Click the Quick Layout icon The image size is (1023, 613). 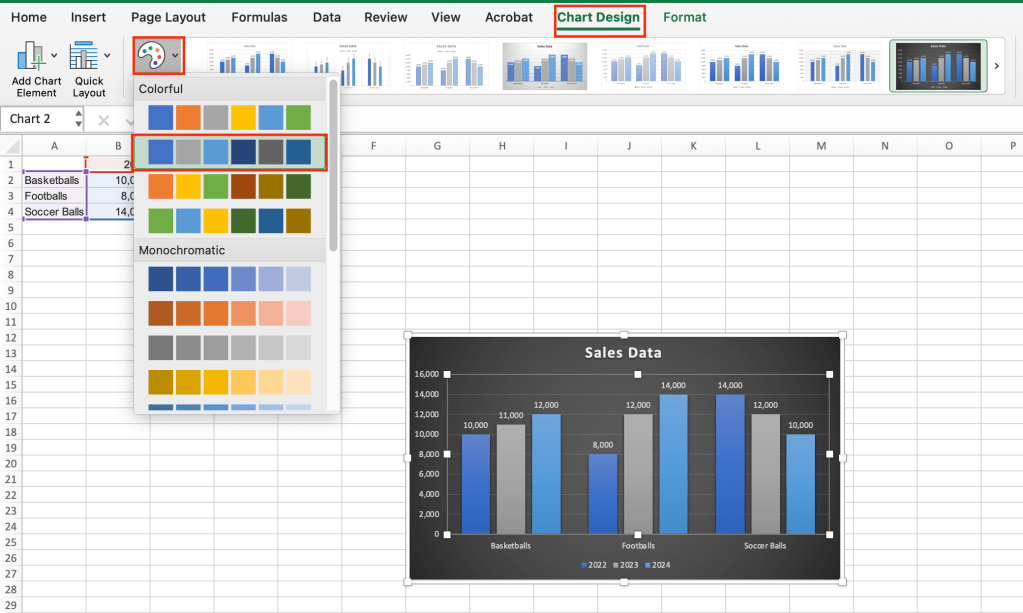pyautogui.click(x=84, y=56)
